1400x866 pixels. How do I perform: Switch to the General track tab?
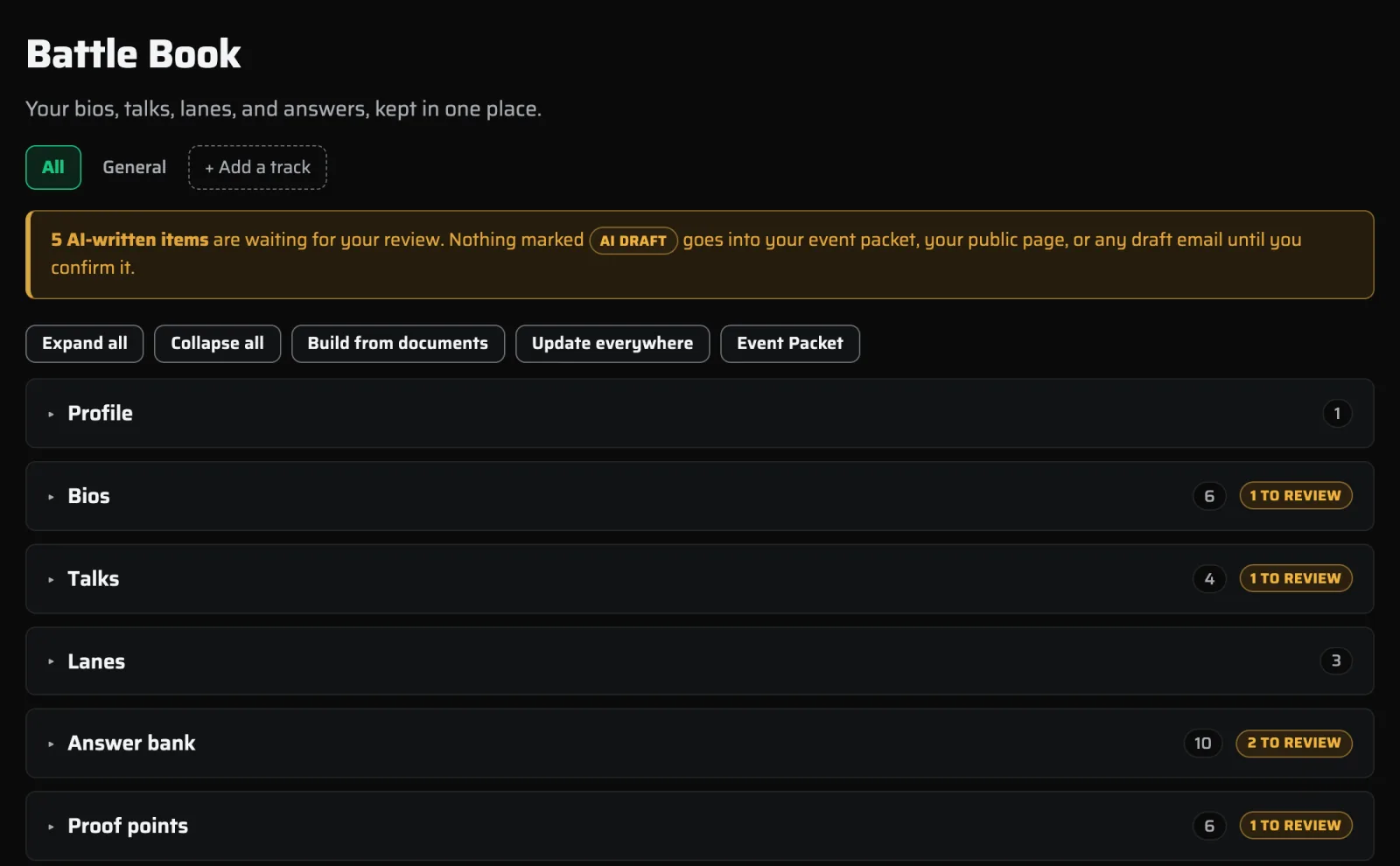coord(134,167)
